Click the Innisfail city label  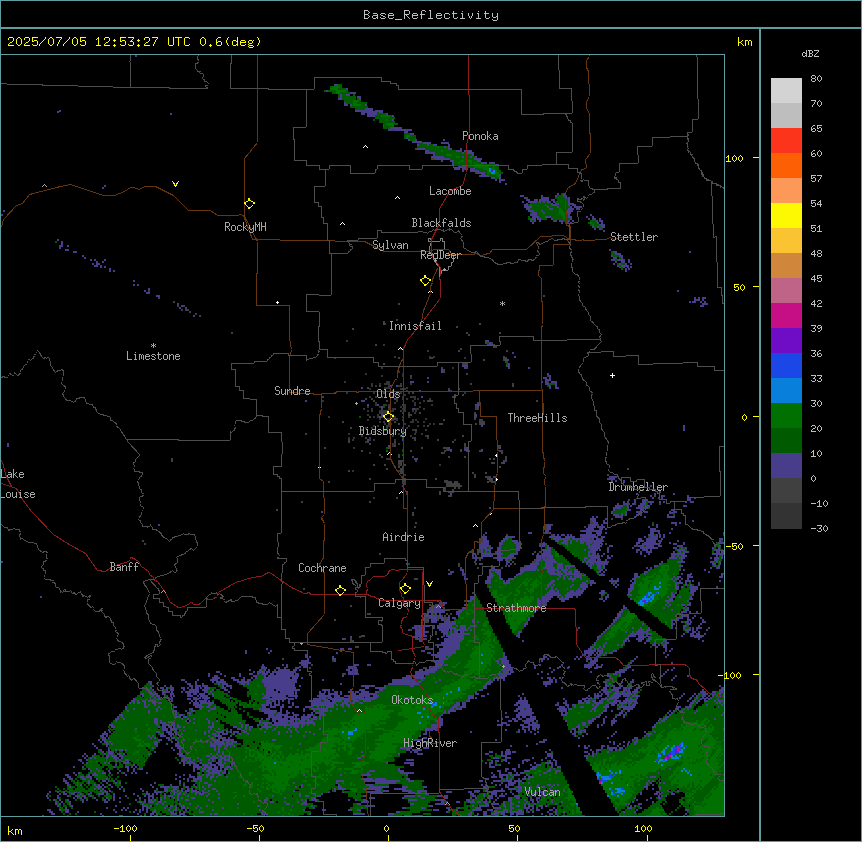(415, 326)
